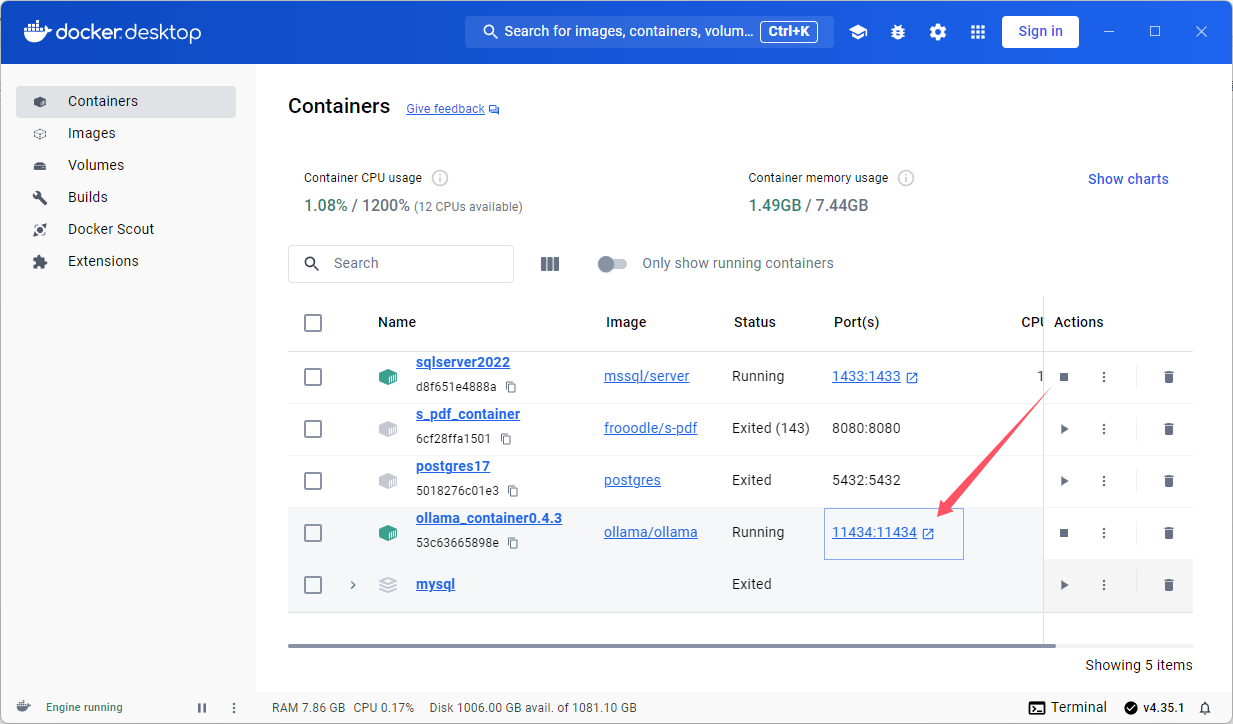Copy container ID 6cf28ffa1501
Screen dimensions: 1233x724
point(506,439)
